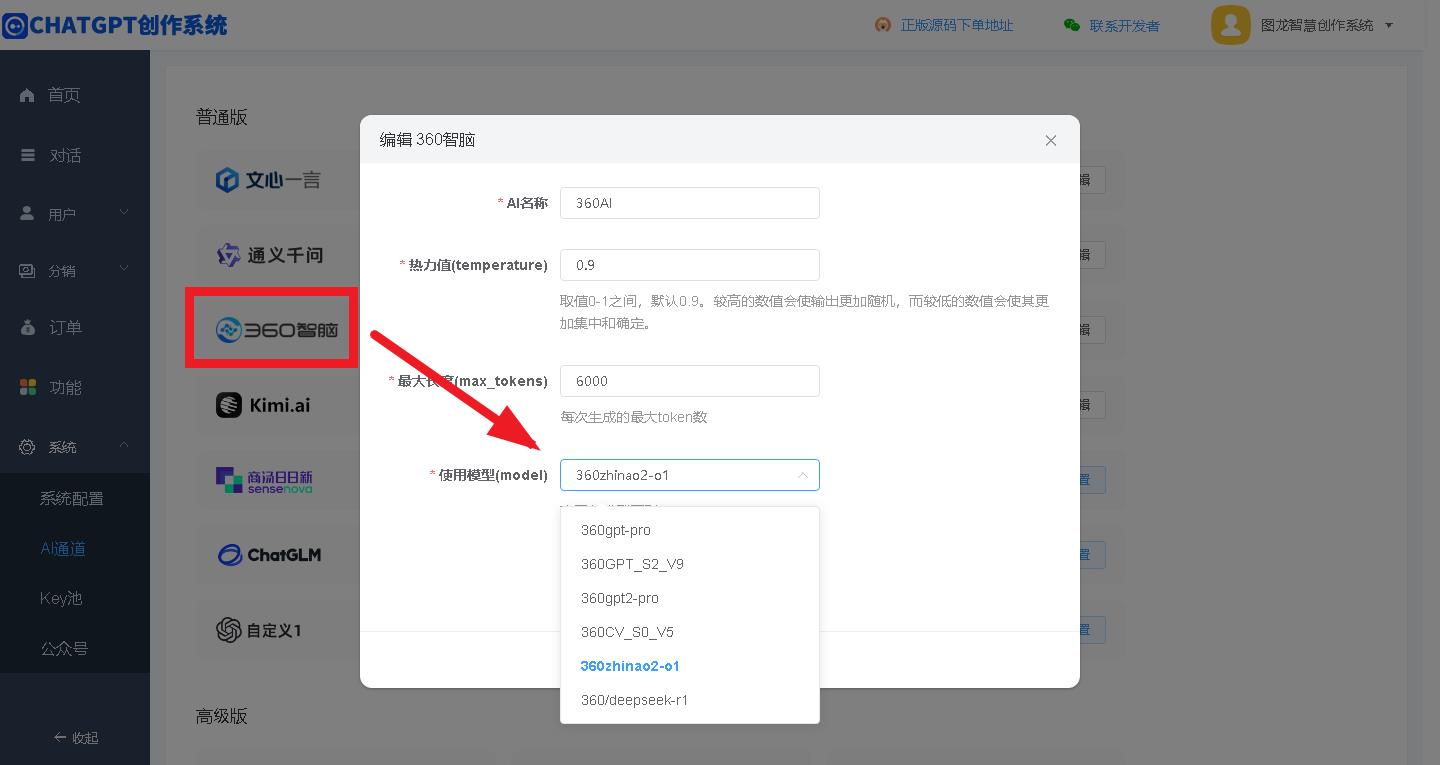Choose 360gpt-pro from the model list
This screenshot has height=765, width=1440.
(x=690, y=530)
